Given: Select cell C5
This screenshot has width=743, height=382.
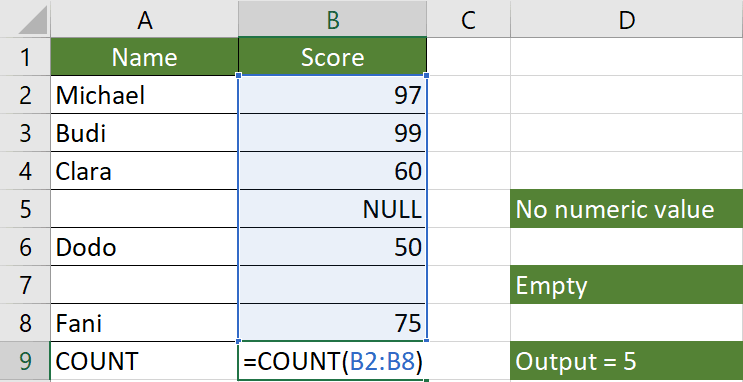Looking at the screenshot, I should 468,209.
